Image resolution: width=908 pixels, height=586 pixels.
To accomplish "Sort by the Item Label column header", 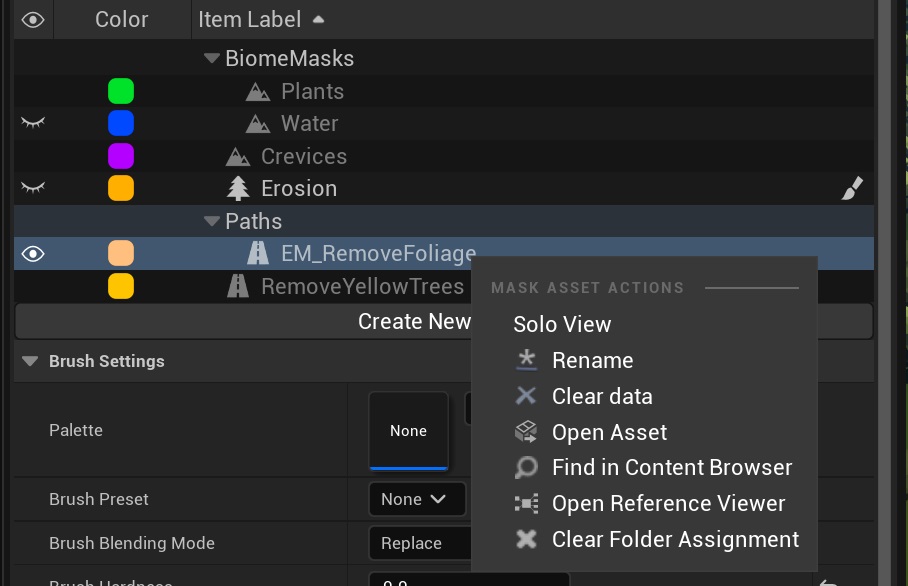I will point(249,19).
